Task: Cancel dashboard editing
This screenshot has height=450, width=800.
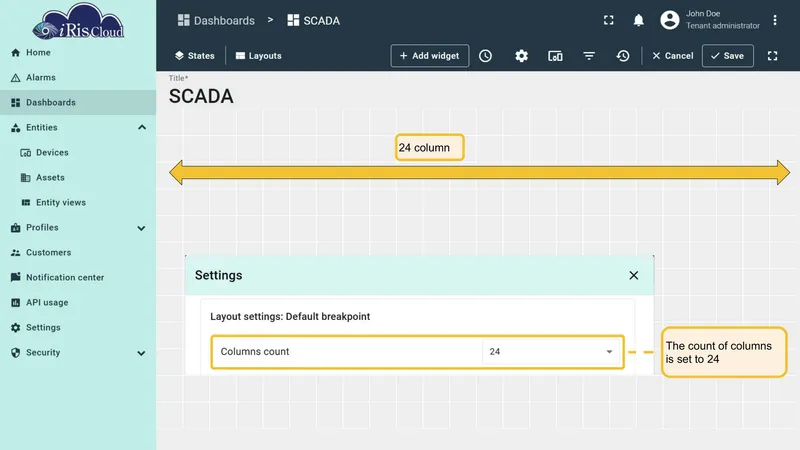Action: [x=672, y=56]
